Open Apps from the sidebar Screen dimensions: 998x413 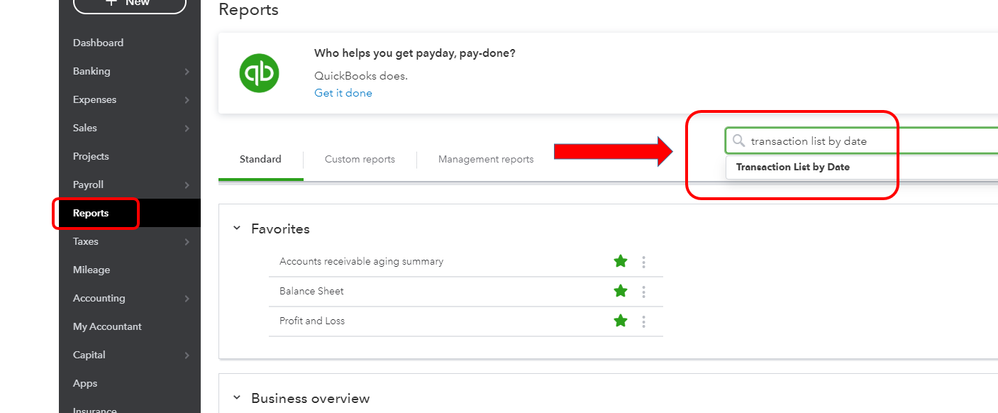[85, 383]
